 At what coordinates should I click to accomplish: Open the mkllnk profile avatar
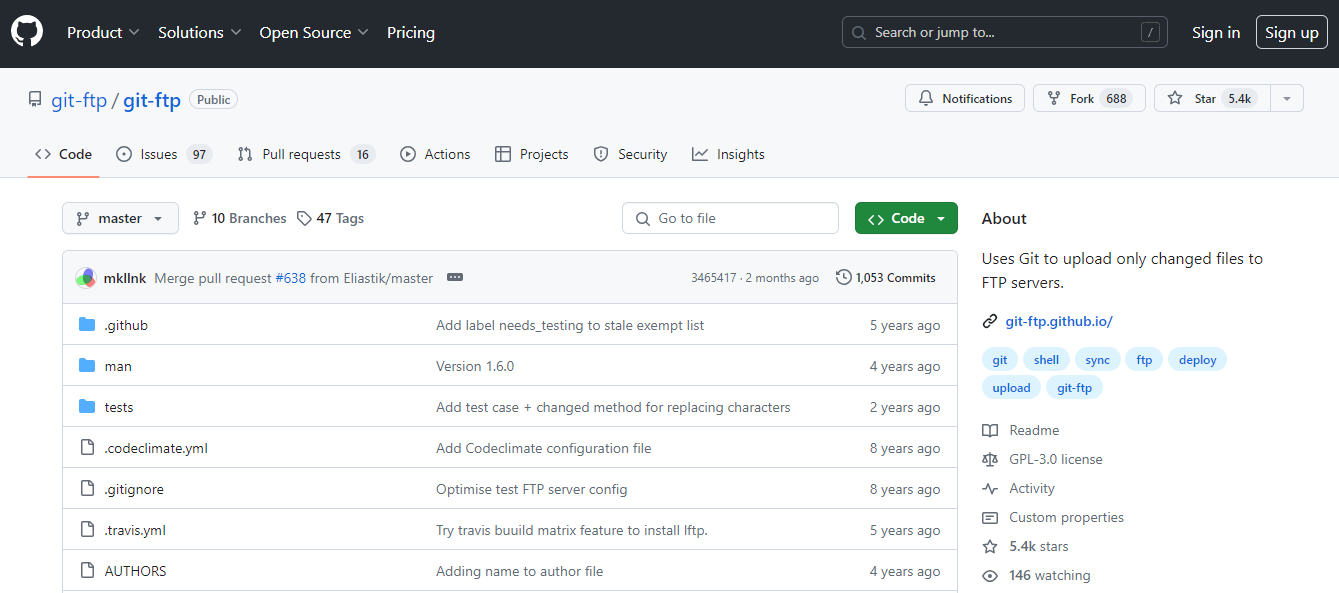(x=85, y=277)
